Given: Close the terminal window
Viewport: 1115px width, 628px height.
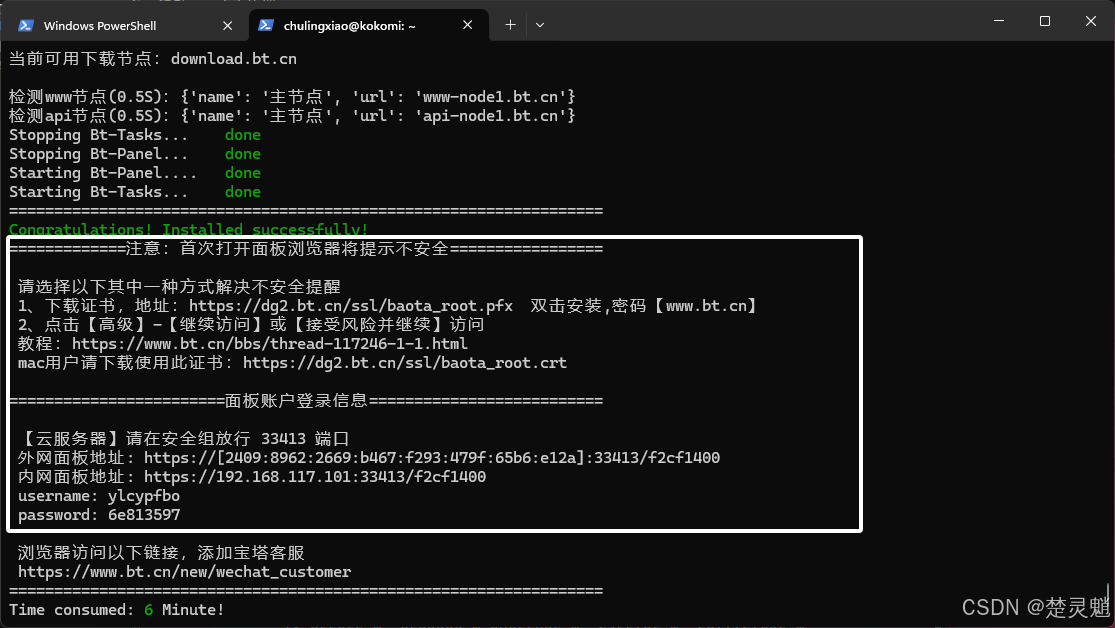Looking at the screenshot, I should pyautogui.click(x=1091, y=21).
